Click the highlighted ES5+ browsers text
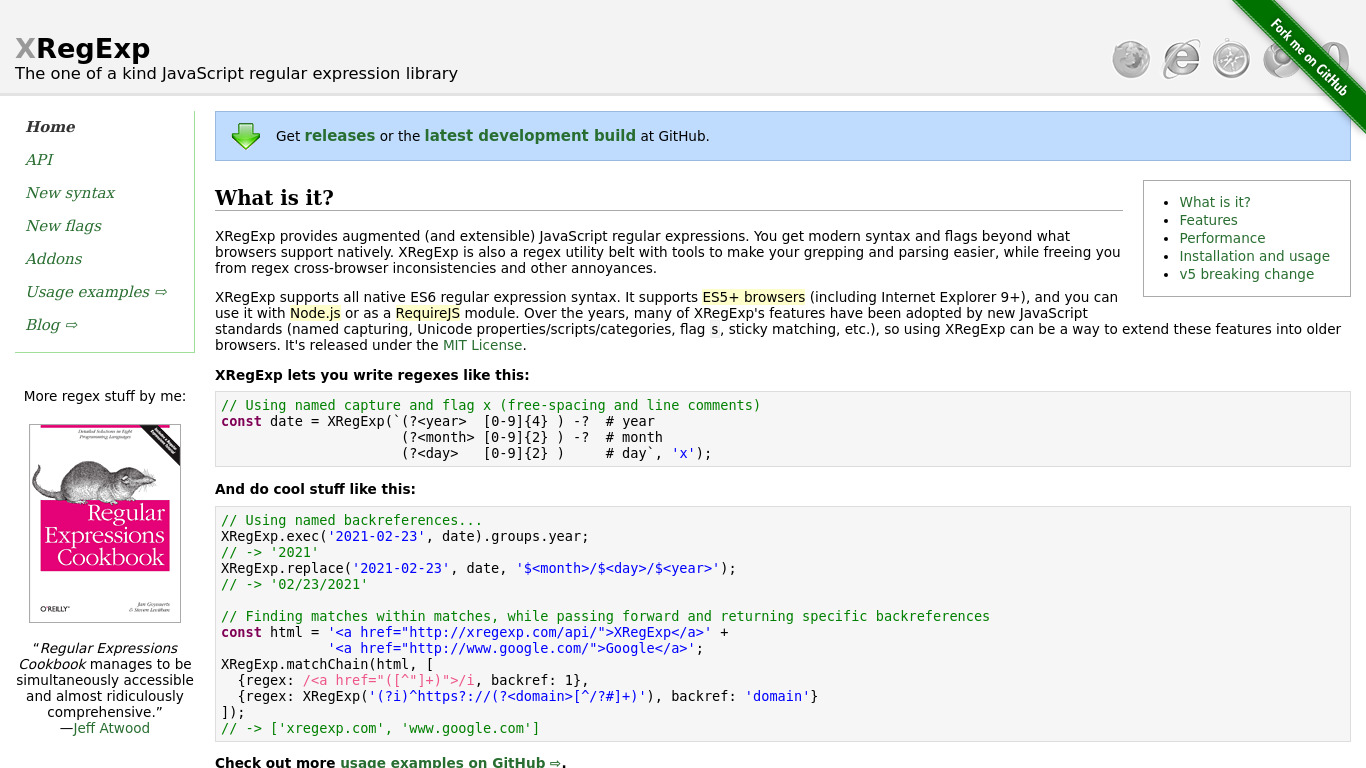The image size is (1366, 768). [754, 297]
